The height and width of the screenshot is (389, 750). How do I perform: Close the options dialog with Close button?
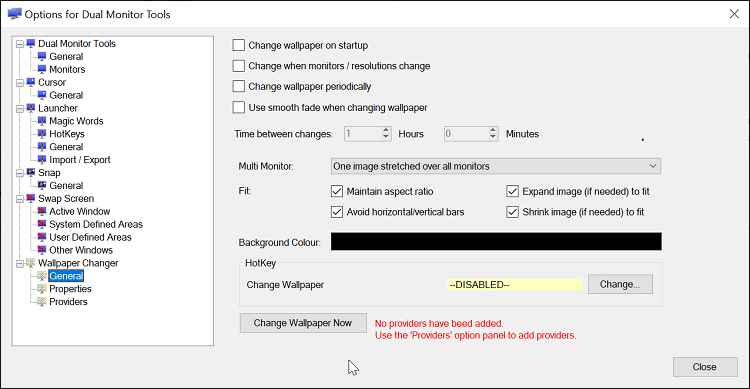click(705, 367)
